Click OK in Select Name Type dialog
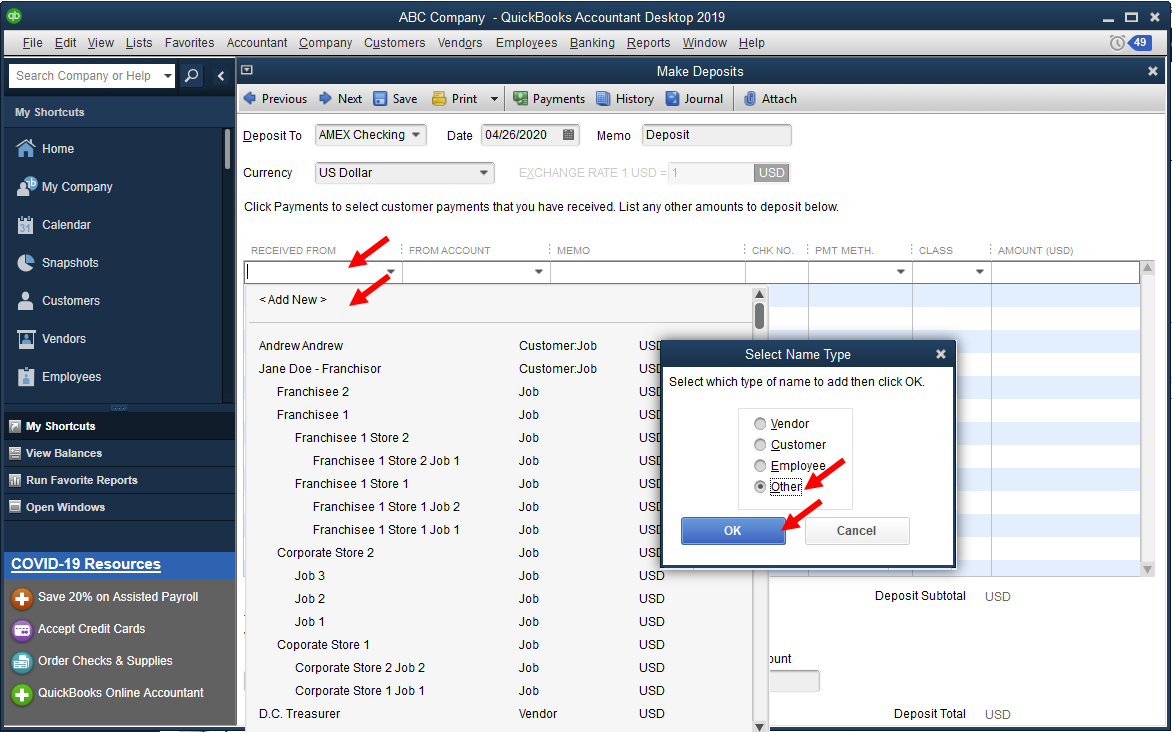This screenshot has width=1172, height=732. click(733, 531)
